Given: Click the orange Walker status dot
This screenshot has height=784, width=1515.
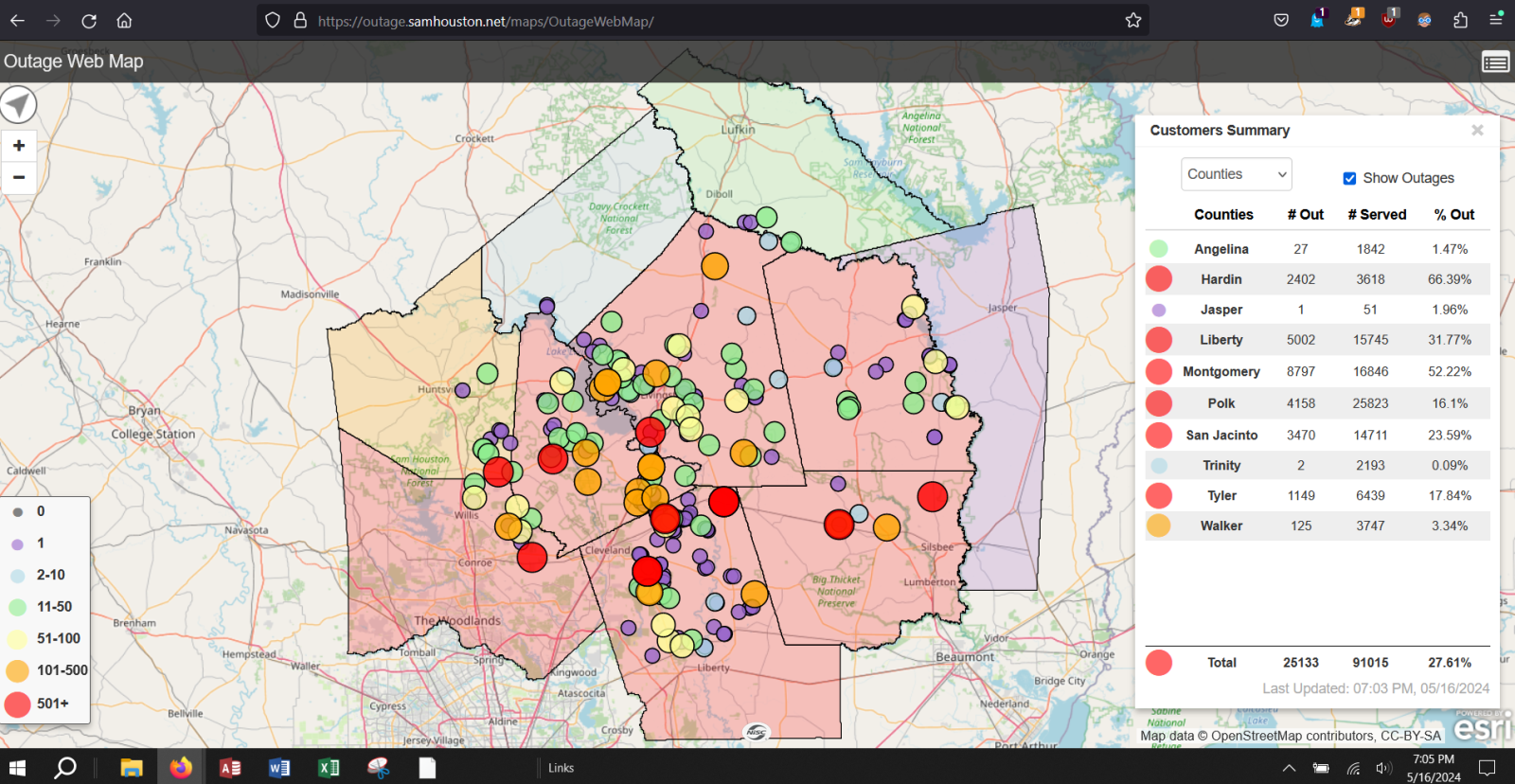Looking at the screenshot, I should (x=1158, y=526).
